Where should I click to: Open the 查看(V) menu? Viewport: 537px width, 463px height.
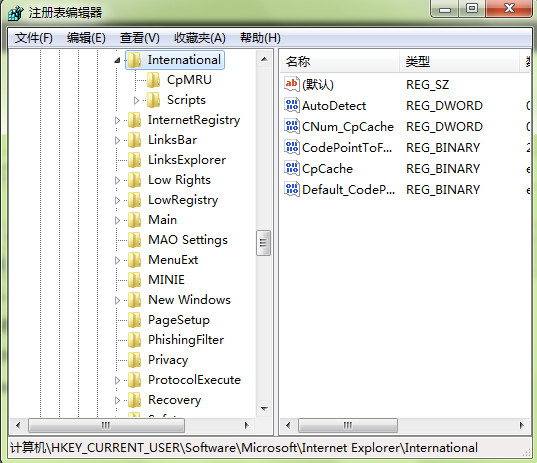(140, 38)
